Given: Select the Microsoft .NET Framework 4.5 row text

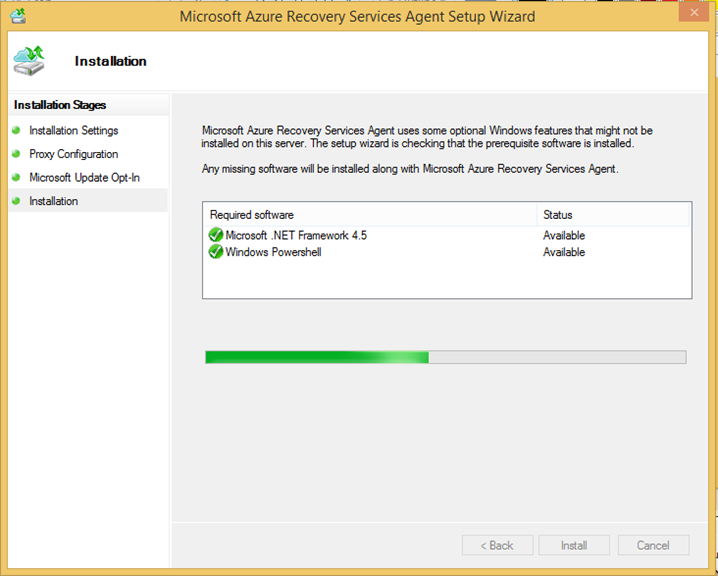Looking at the screenshot, I should tap(296, 235).
